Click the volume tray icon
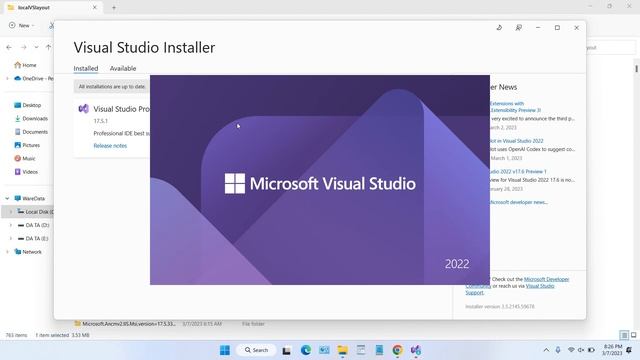Viewport: 640px width, 360px height. (x=581, y=350)
